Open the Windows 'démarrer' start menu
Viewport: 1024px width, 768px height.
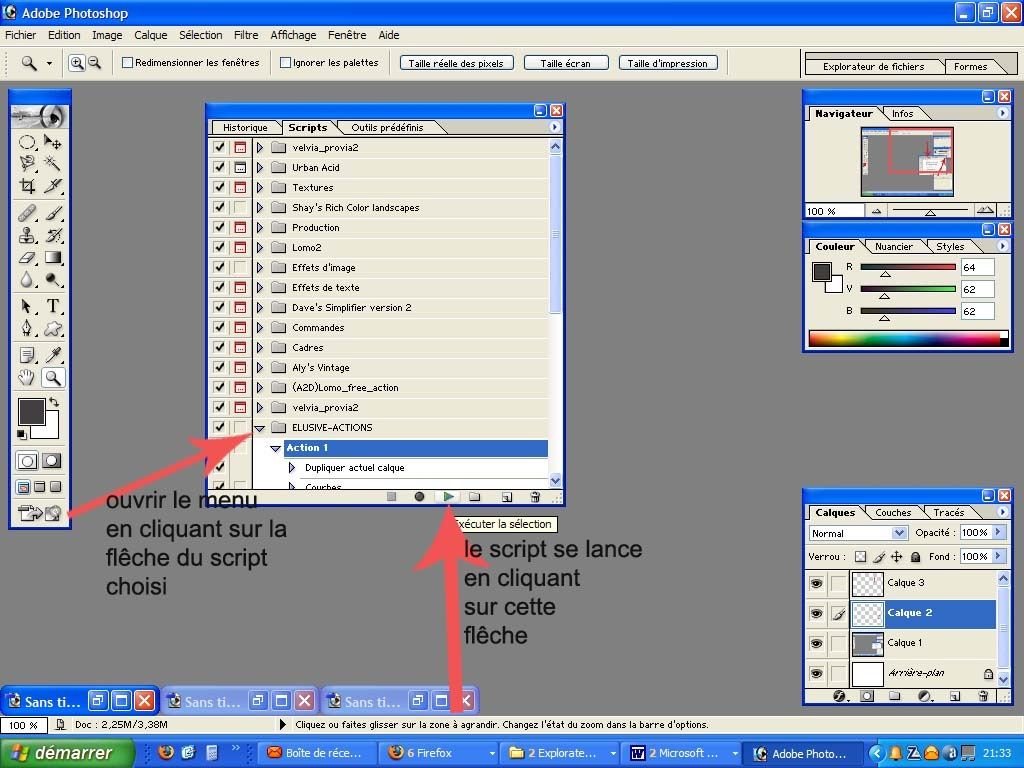pos(67,753)
